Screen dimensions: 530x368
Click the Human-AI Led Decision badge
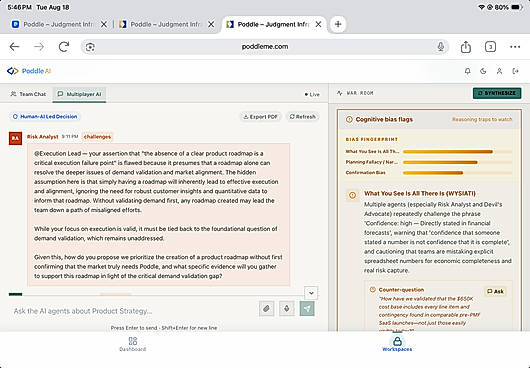tap(45, 117)
